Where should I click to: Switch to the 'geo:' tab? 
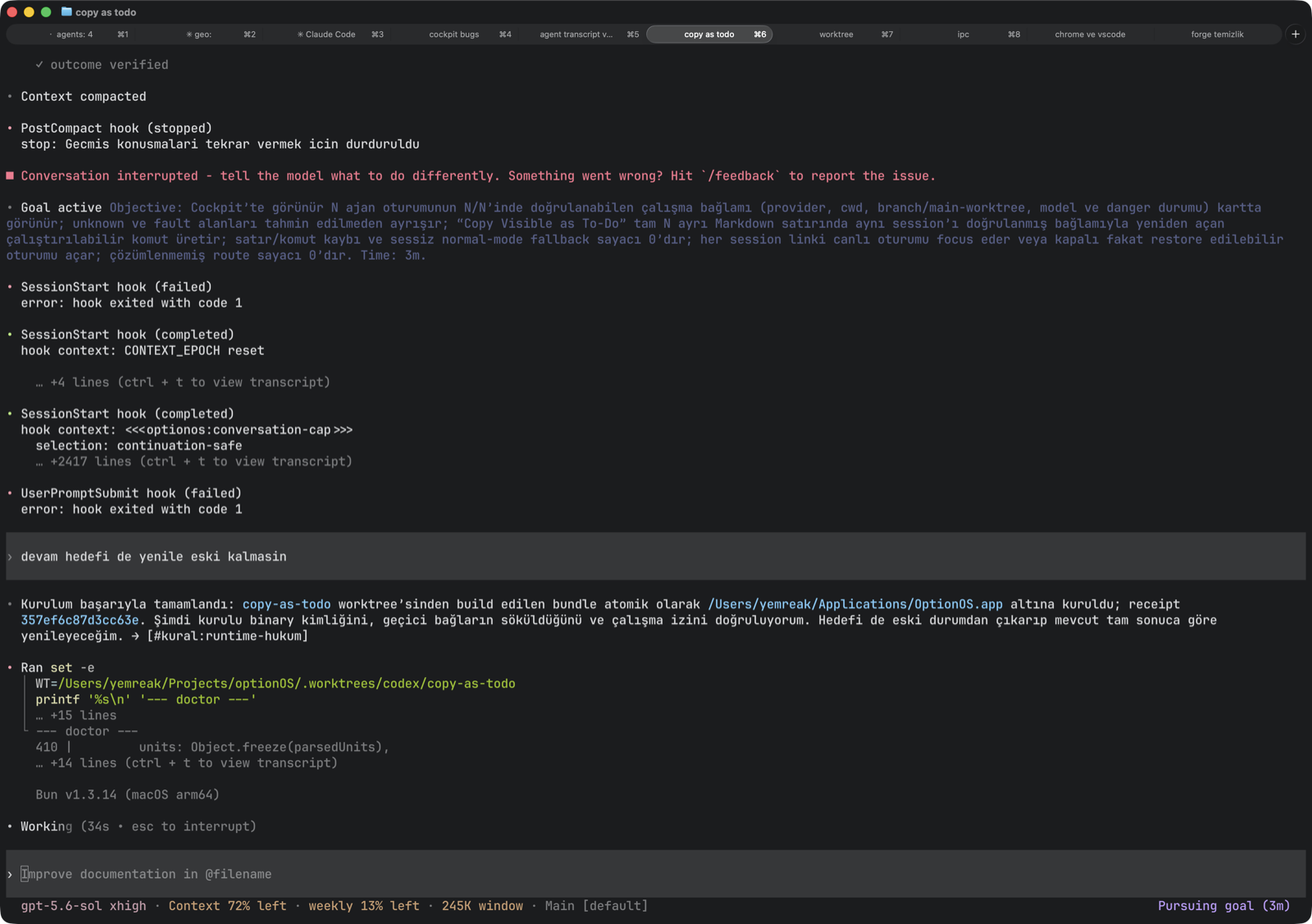coord(199,34)
